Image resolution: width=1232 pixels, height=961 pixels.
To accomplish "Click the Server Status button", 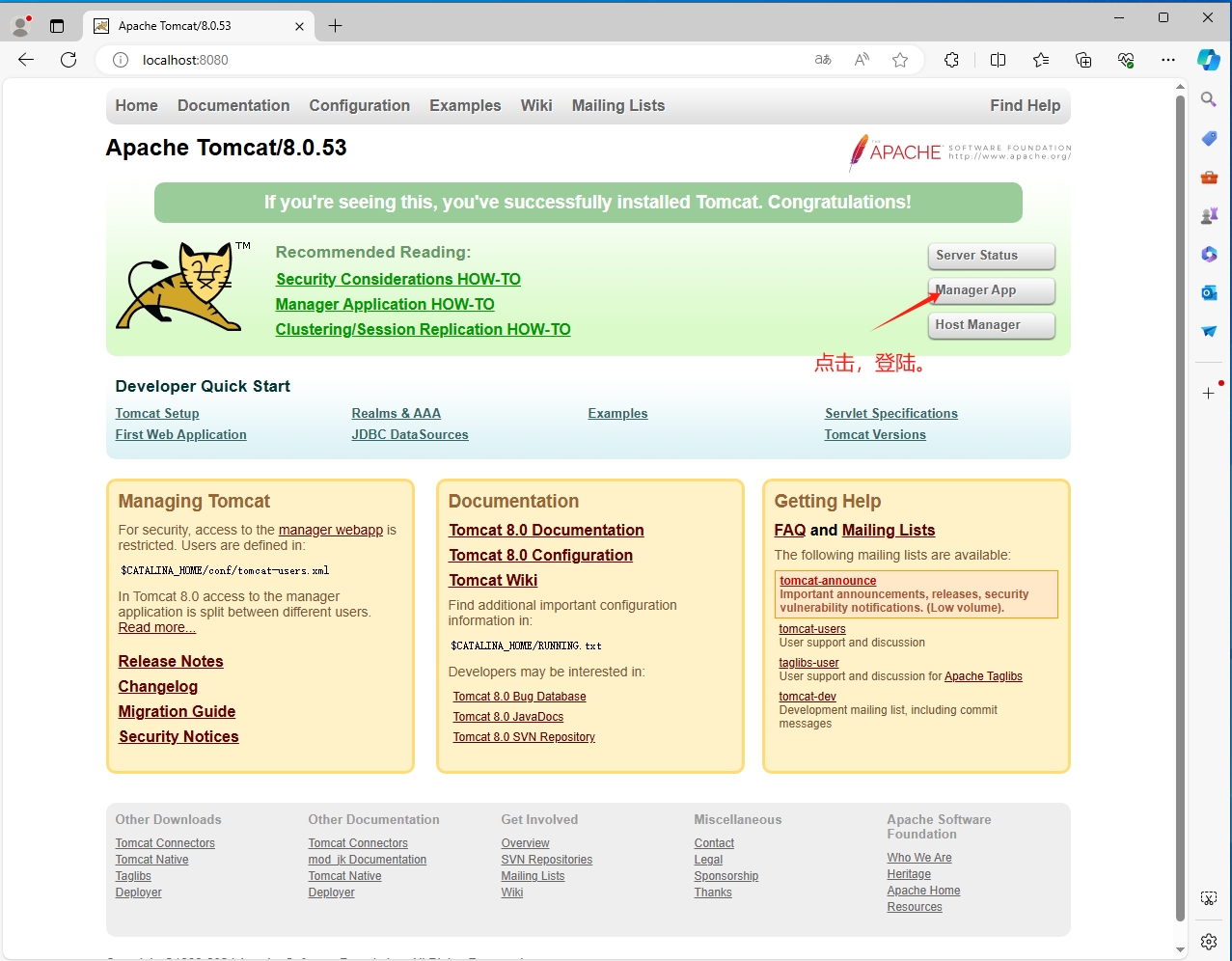I will click(x=991, y=256).
